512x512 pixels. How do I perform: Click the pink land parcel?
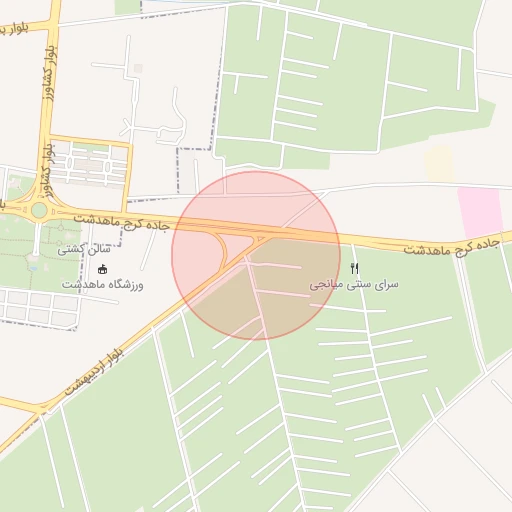tap(480, 212)
